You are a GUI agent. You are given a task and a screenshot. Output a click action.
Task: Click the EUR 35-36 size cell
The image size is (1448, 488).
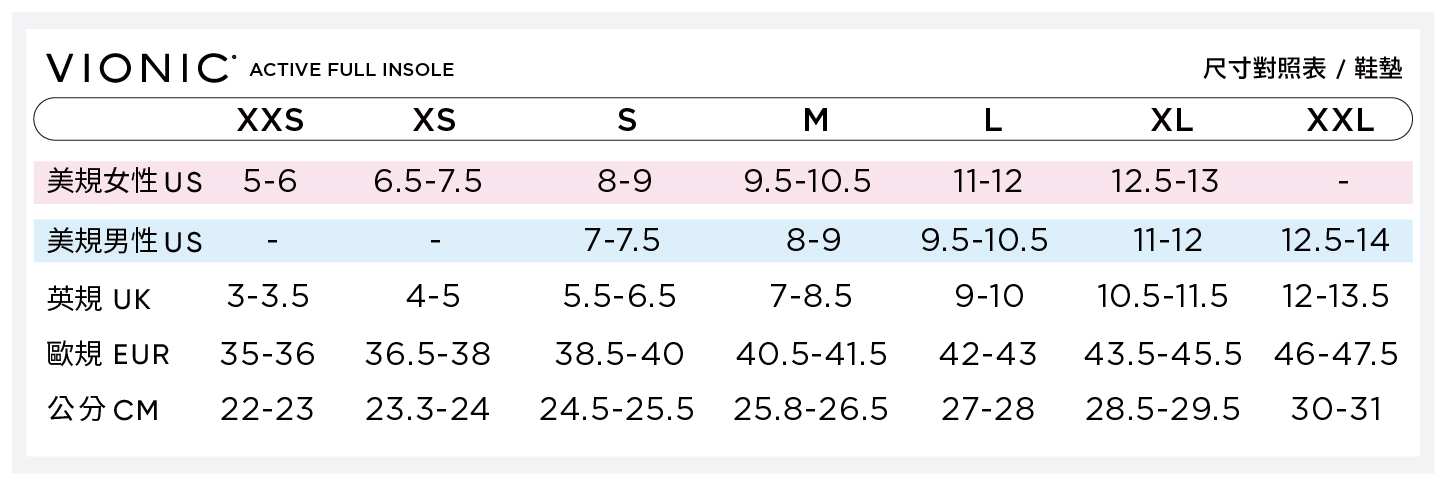point(267,354)
